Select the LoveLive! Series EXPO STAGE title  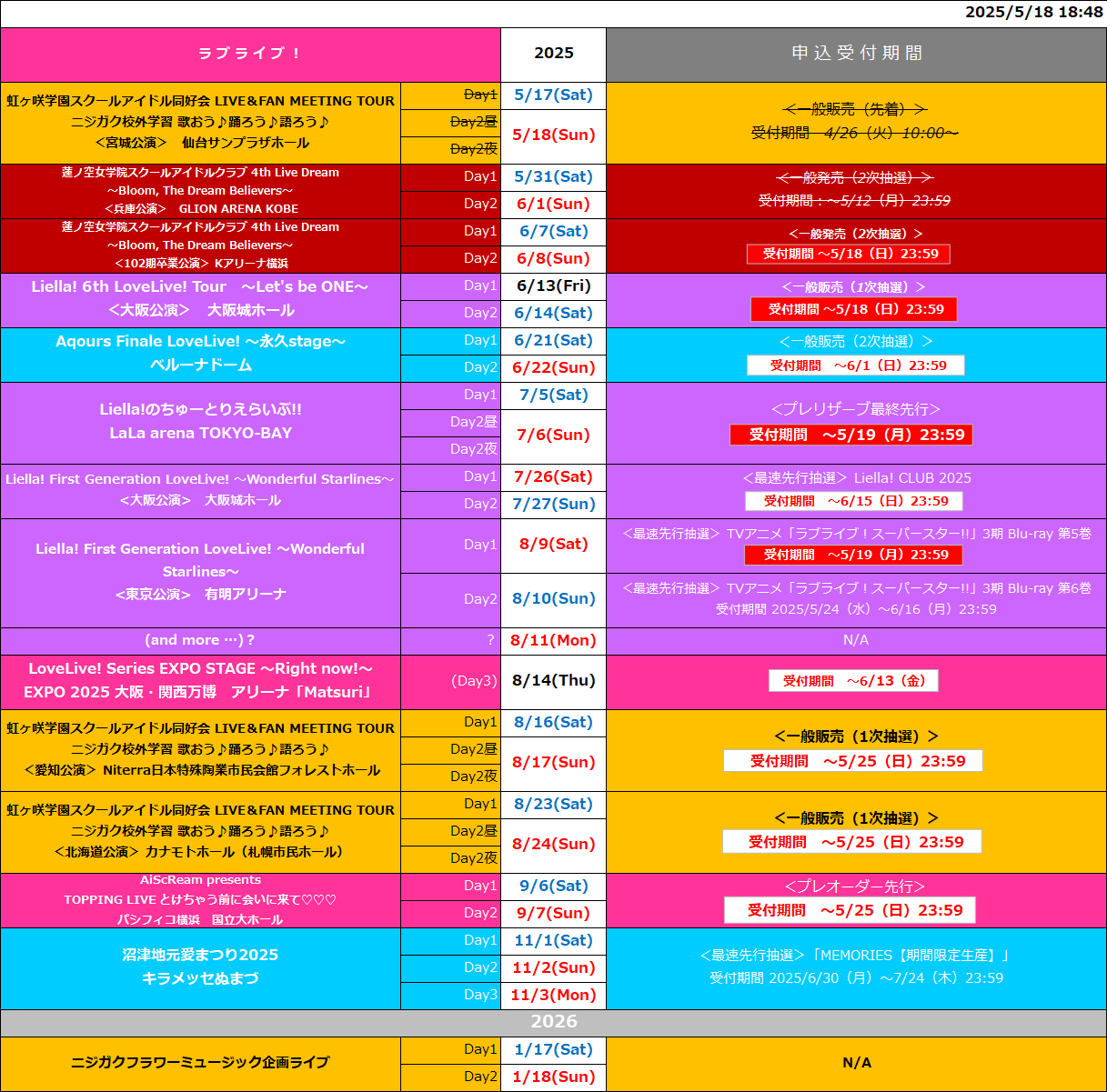coord(200,669)
